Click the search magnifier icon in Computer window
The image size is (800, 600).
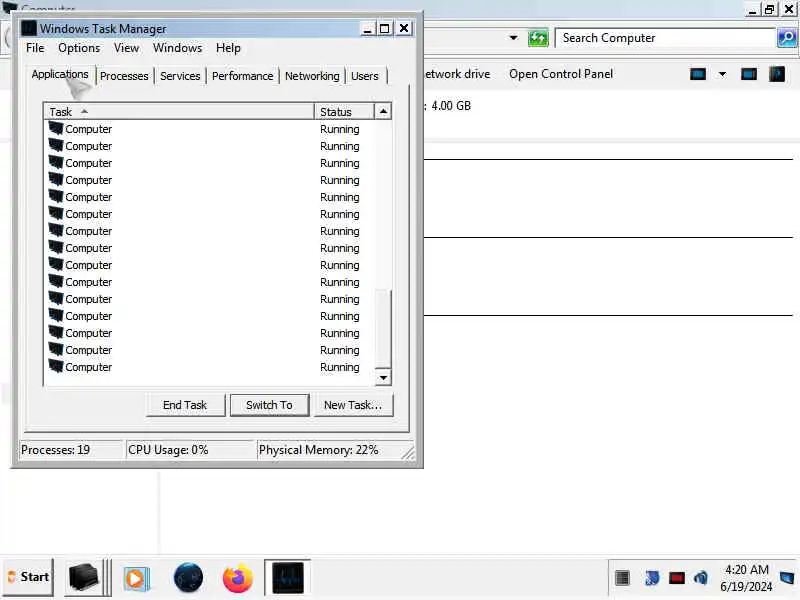pyautogui.click(x=787, y=38)
